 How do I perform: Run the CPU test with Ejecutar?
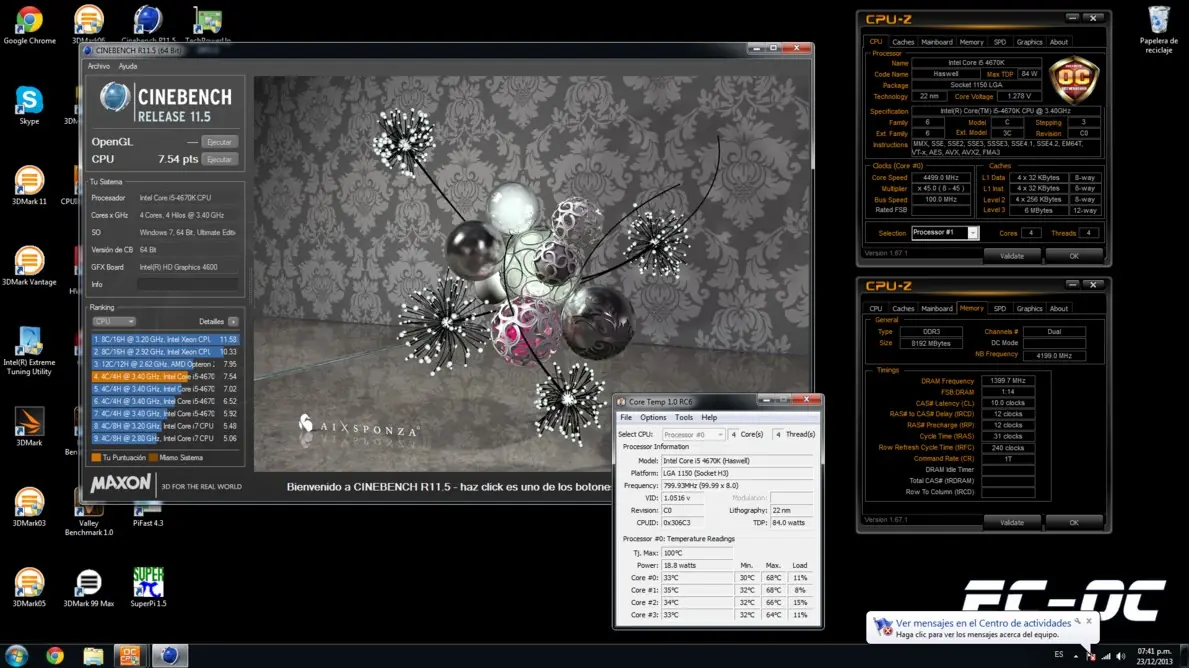219,159
